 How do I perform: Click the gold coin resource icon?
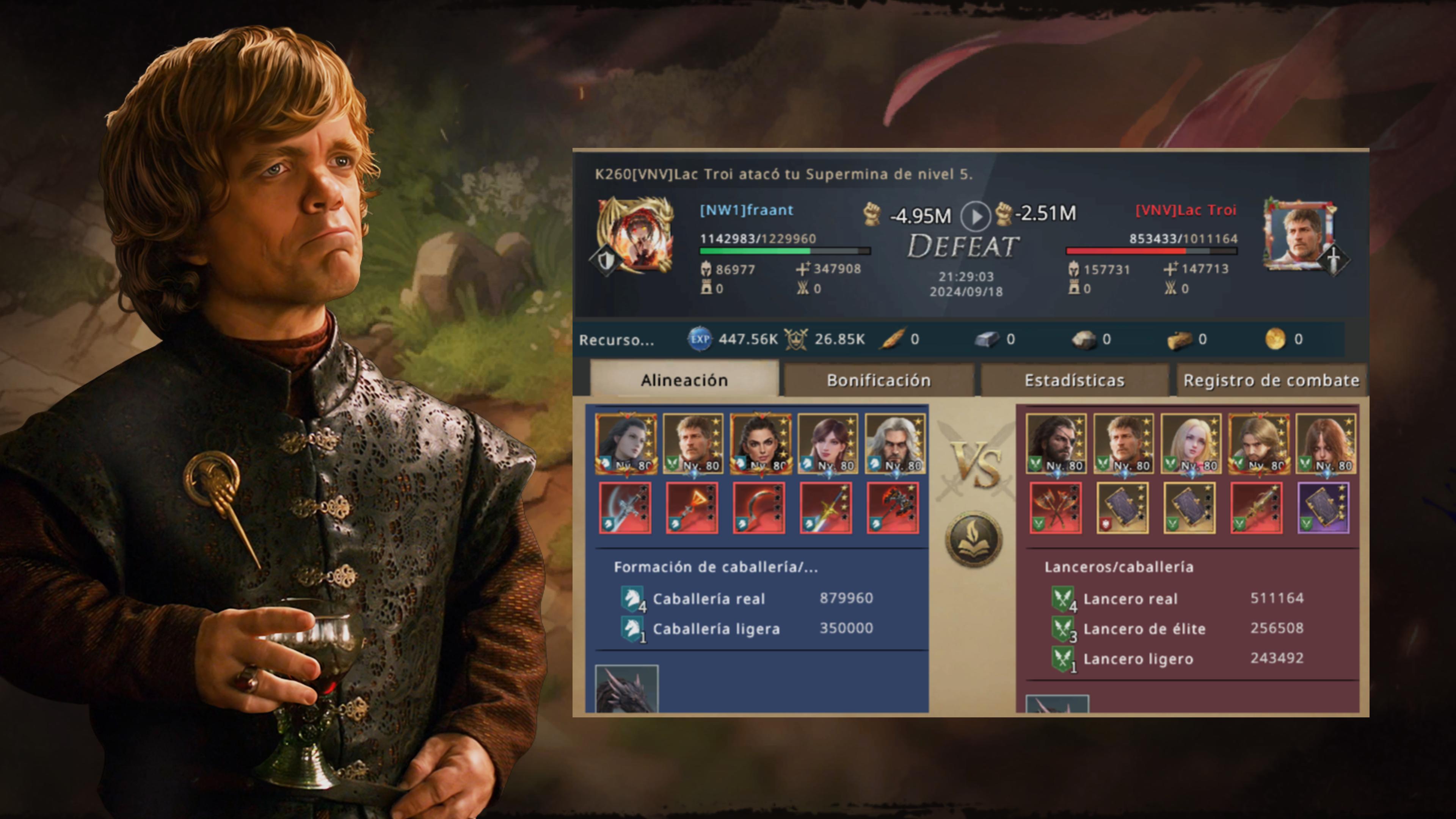tap(1275, 339)
